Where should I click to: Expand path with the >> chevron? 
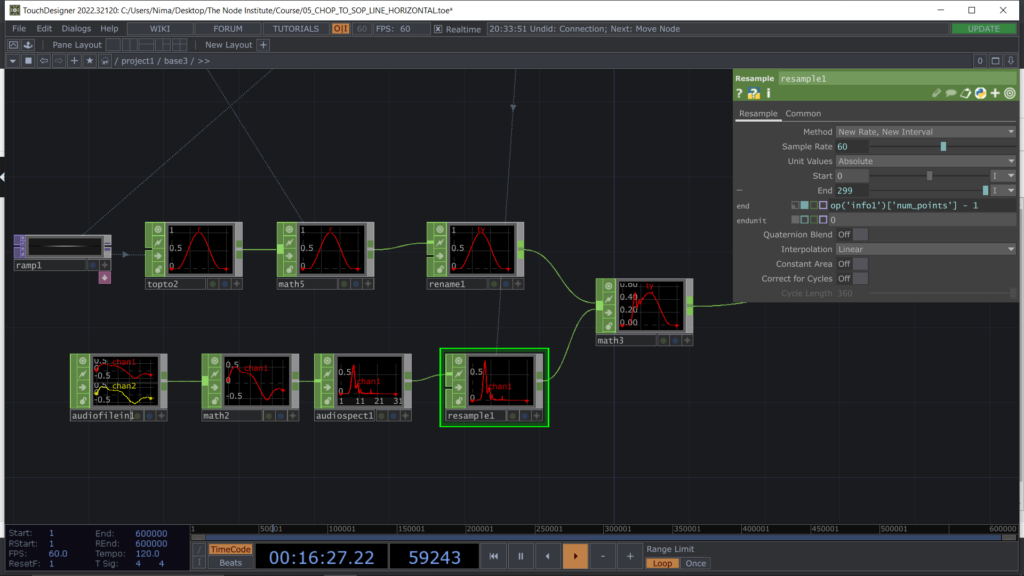pyautogui.click(x=204, y=61)
